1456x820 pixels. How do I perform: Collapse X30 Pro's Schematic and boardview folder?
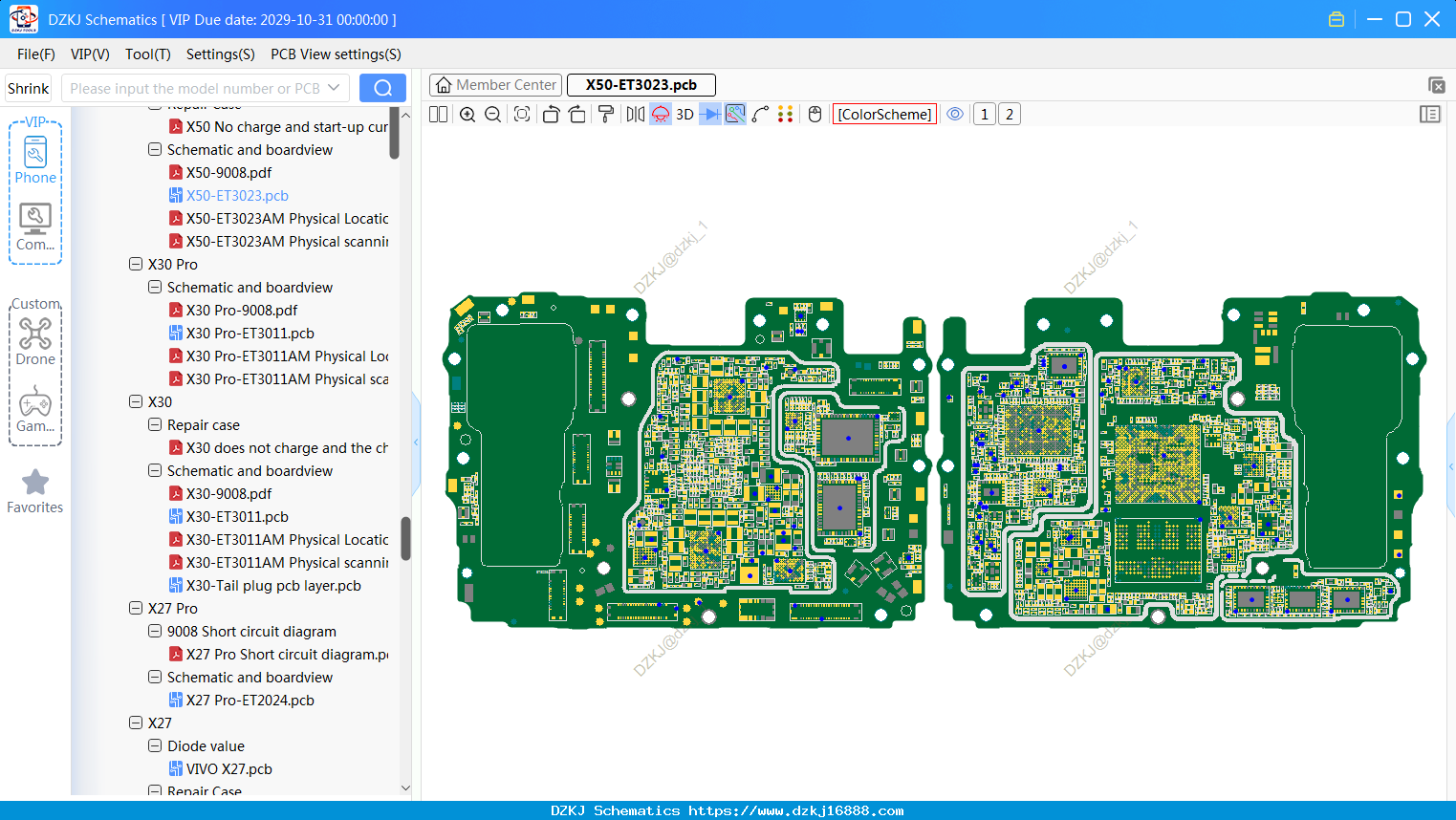coord(155,287)
